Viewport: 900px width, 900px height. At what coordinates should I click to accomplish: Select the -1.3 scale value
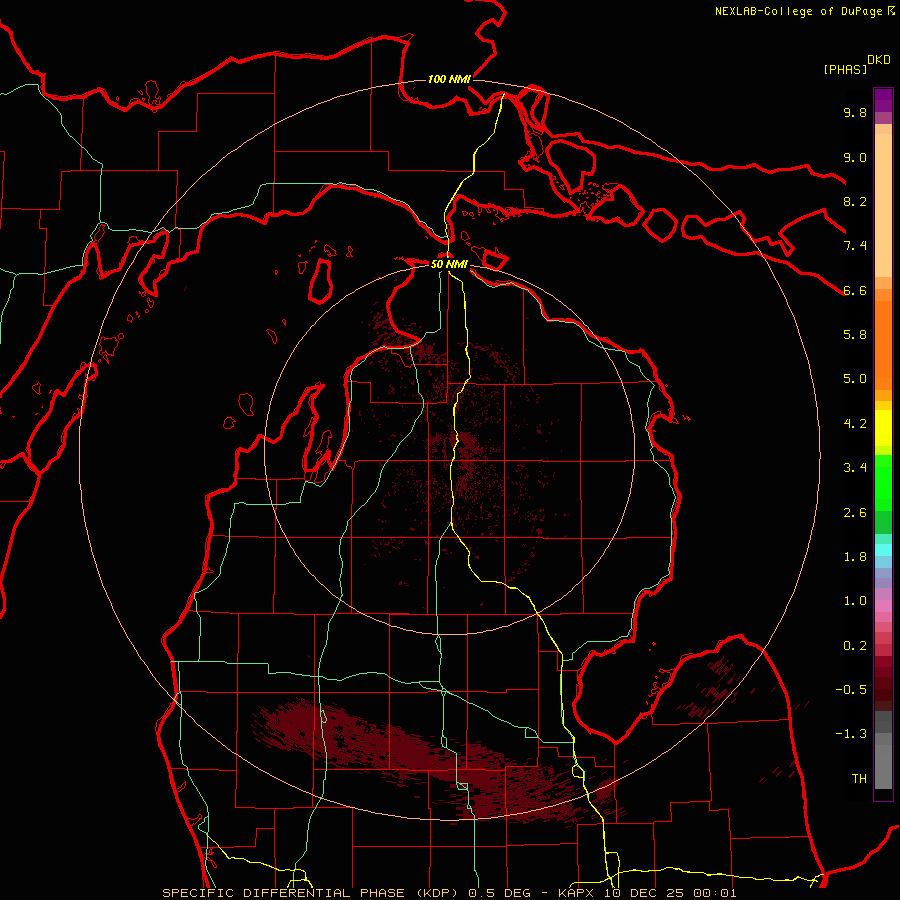pos(851,734)
